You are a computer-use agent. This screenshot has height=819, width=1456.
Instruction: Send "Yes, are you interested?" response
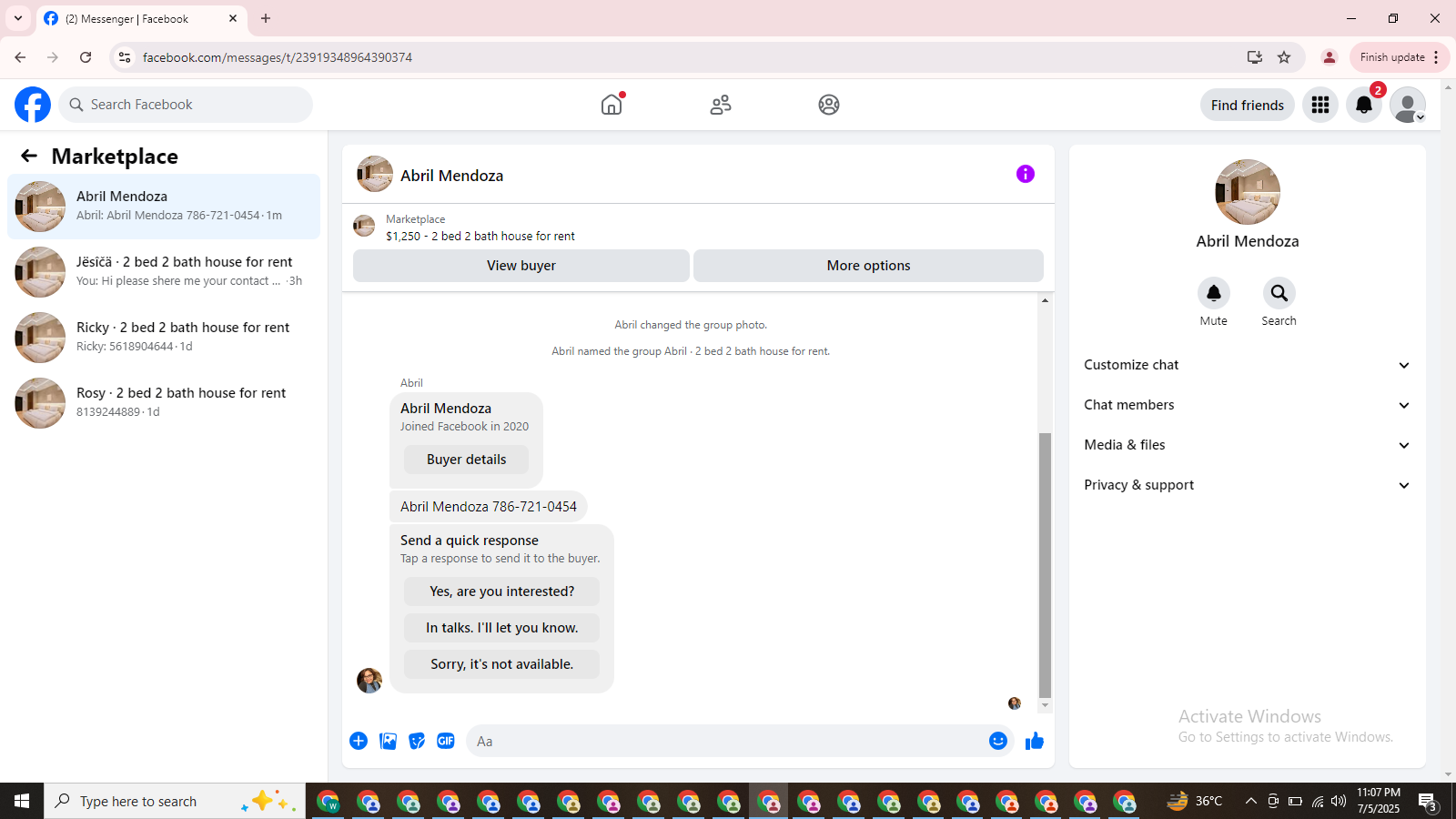click(502, 591)
